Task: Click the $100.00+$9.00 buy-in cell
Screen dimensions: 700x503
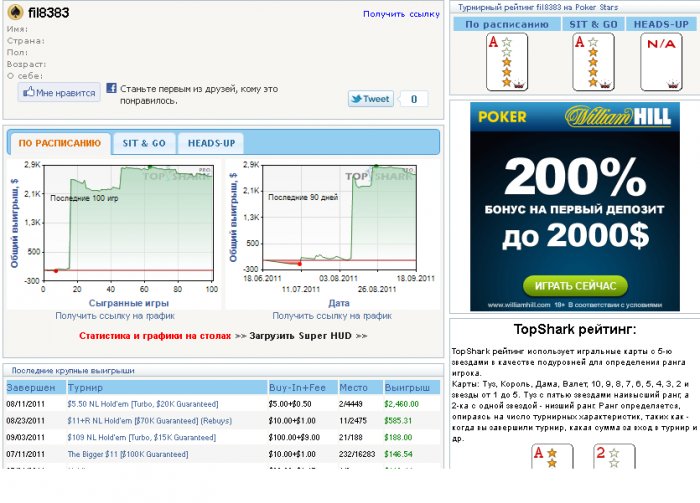Action: 294,437
